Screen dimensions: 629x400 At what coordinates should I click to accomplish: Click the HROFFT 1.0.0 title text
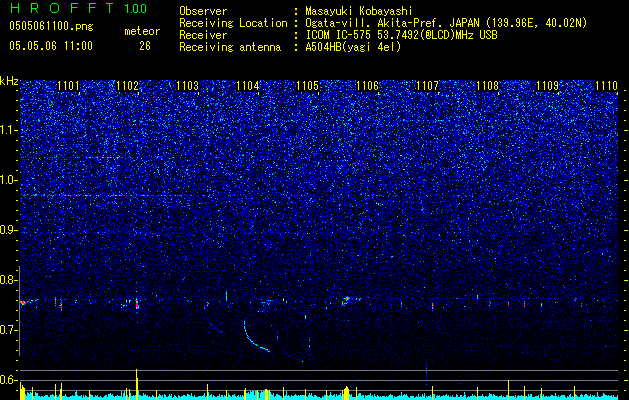tap(78, 8)
